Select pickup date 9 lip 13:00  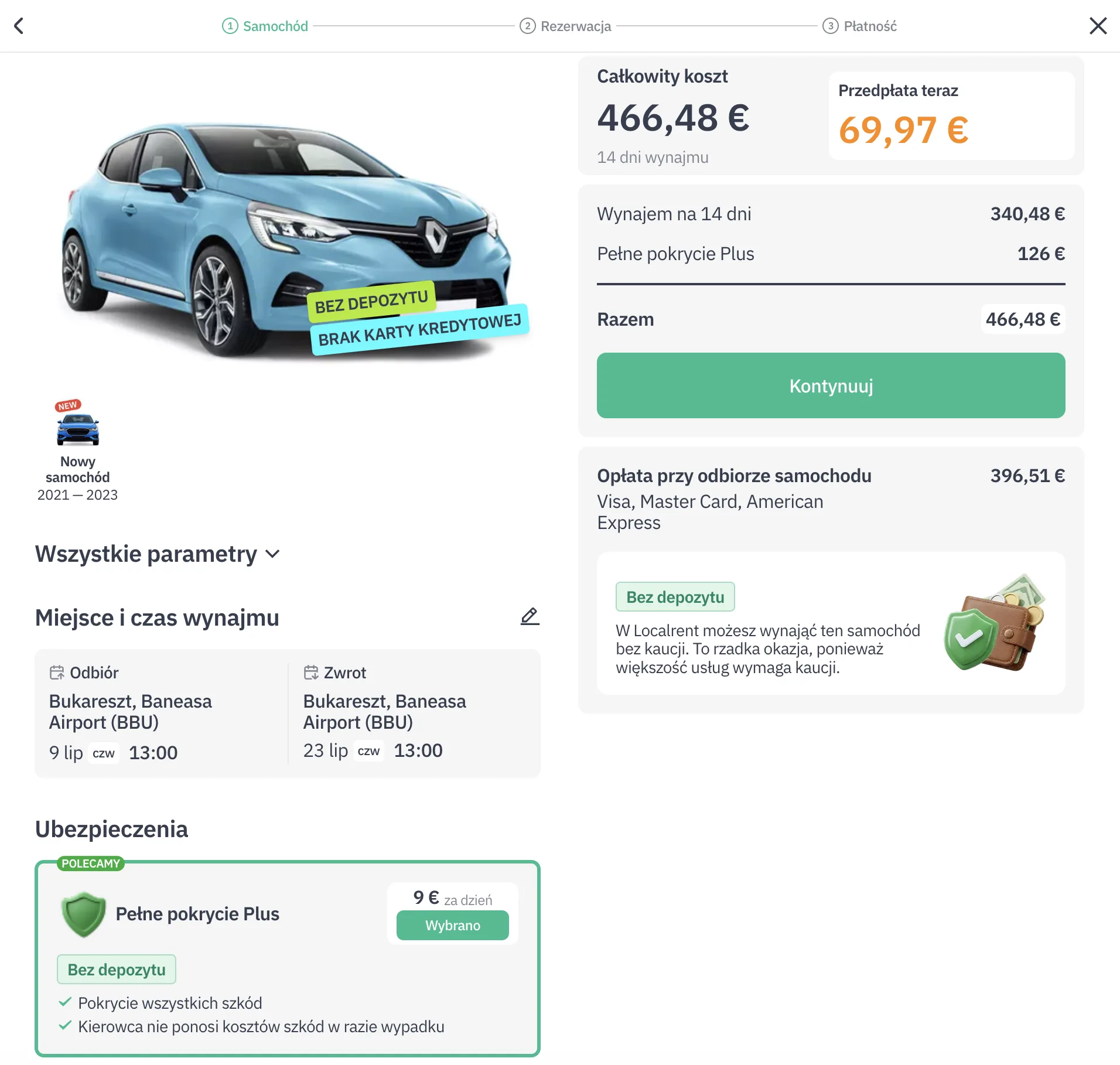pyautogui.click(x=113, y=752)
